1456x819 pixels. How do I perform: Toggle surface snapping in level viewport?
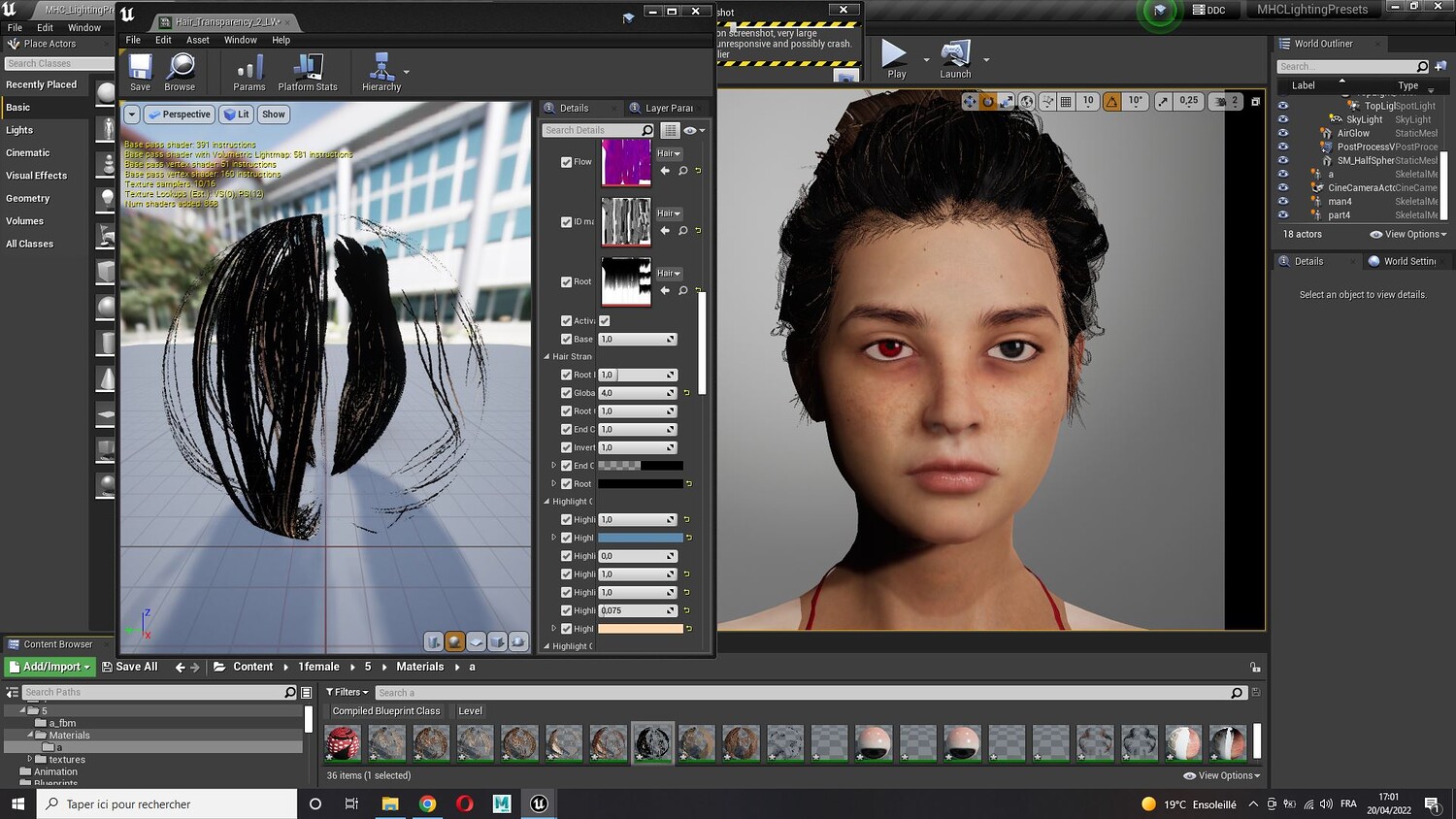[1047, 101]
